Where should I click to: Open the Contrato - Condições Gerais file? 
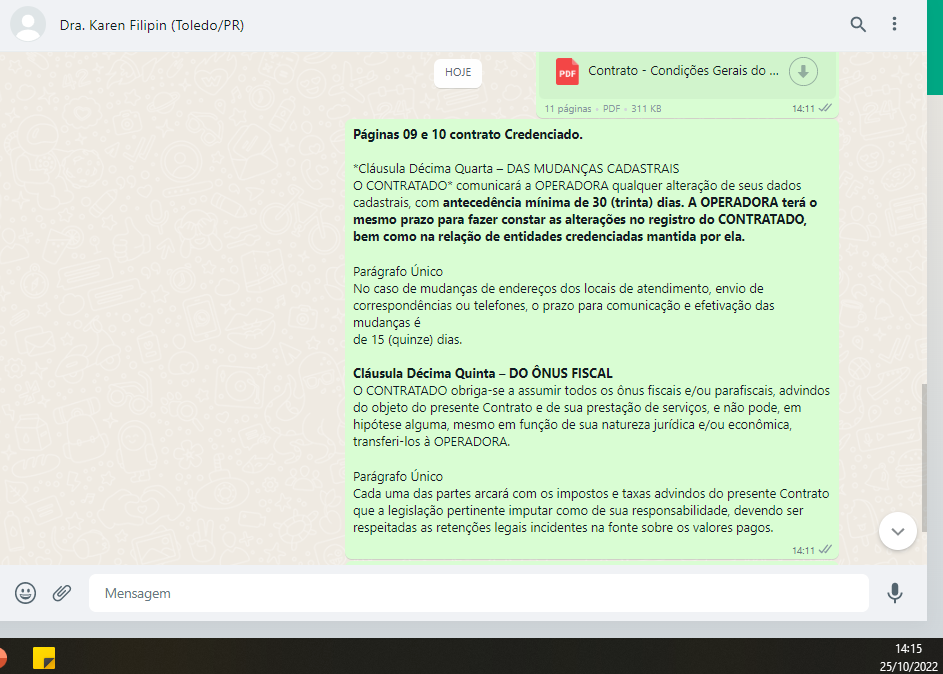click(683, 71)
